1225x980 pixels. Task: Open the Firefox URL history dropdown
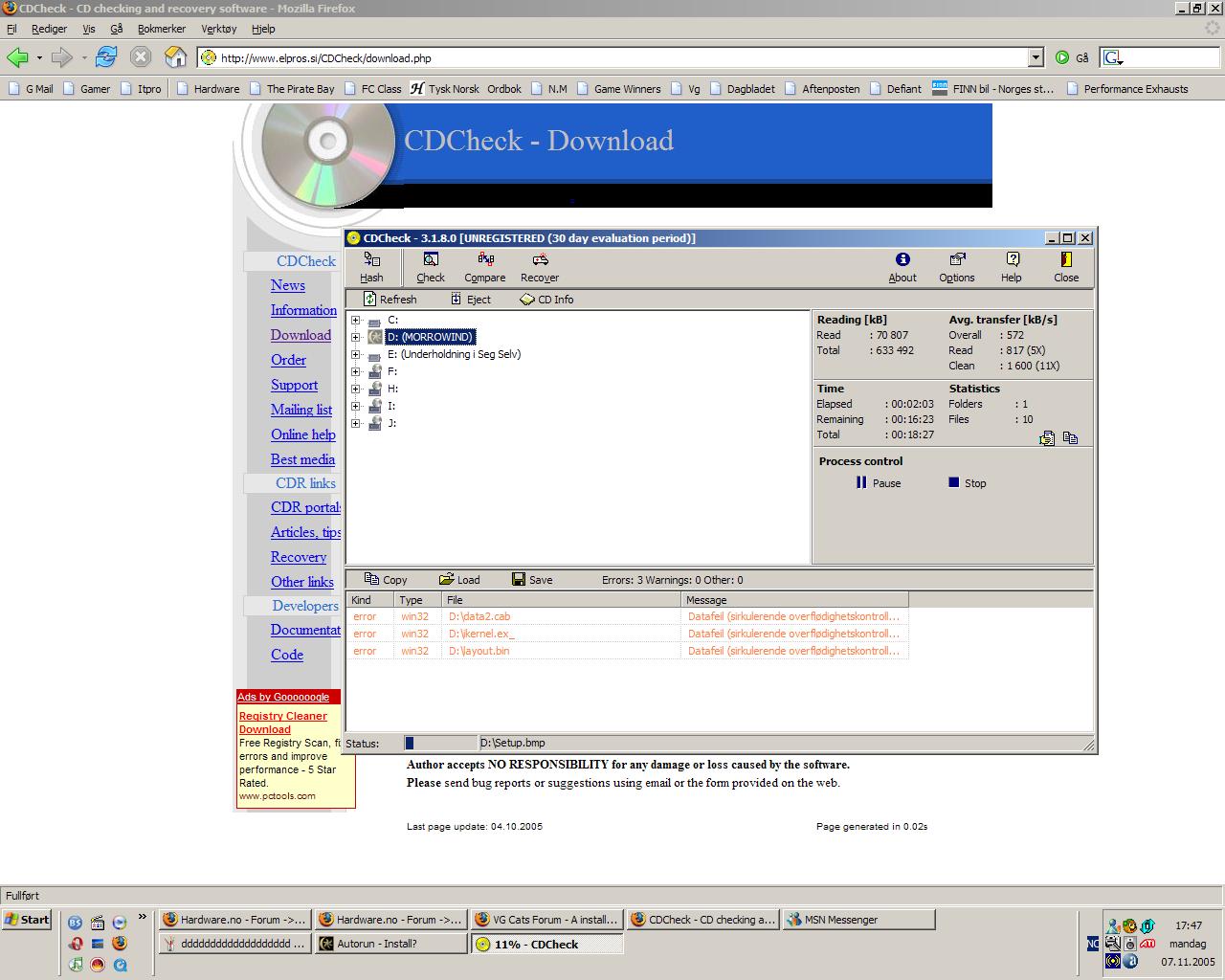(1036, 57)
